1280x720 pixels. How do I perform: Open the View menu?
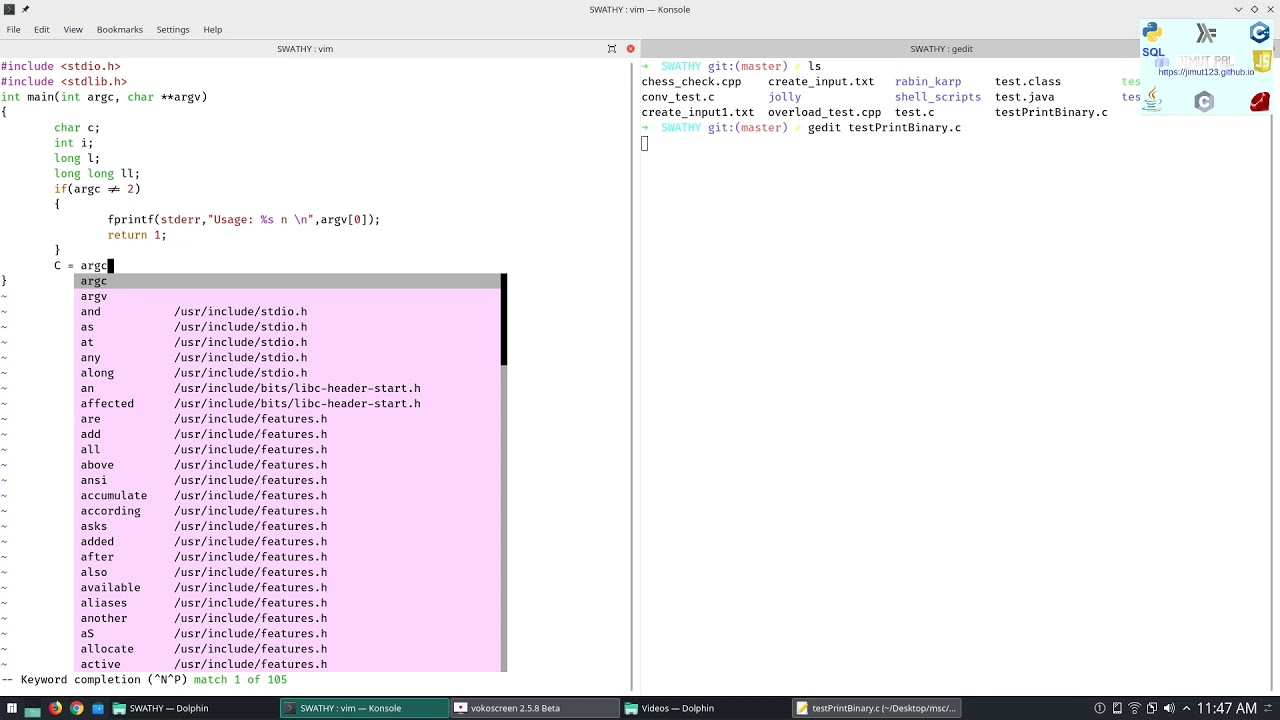73,30
